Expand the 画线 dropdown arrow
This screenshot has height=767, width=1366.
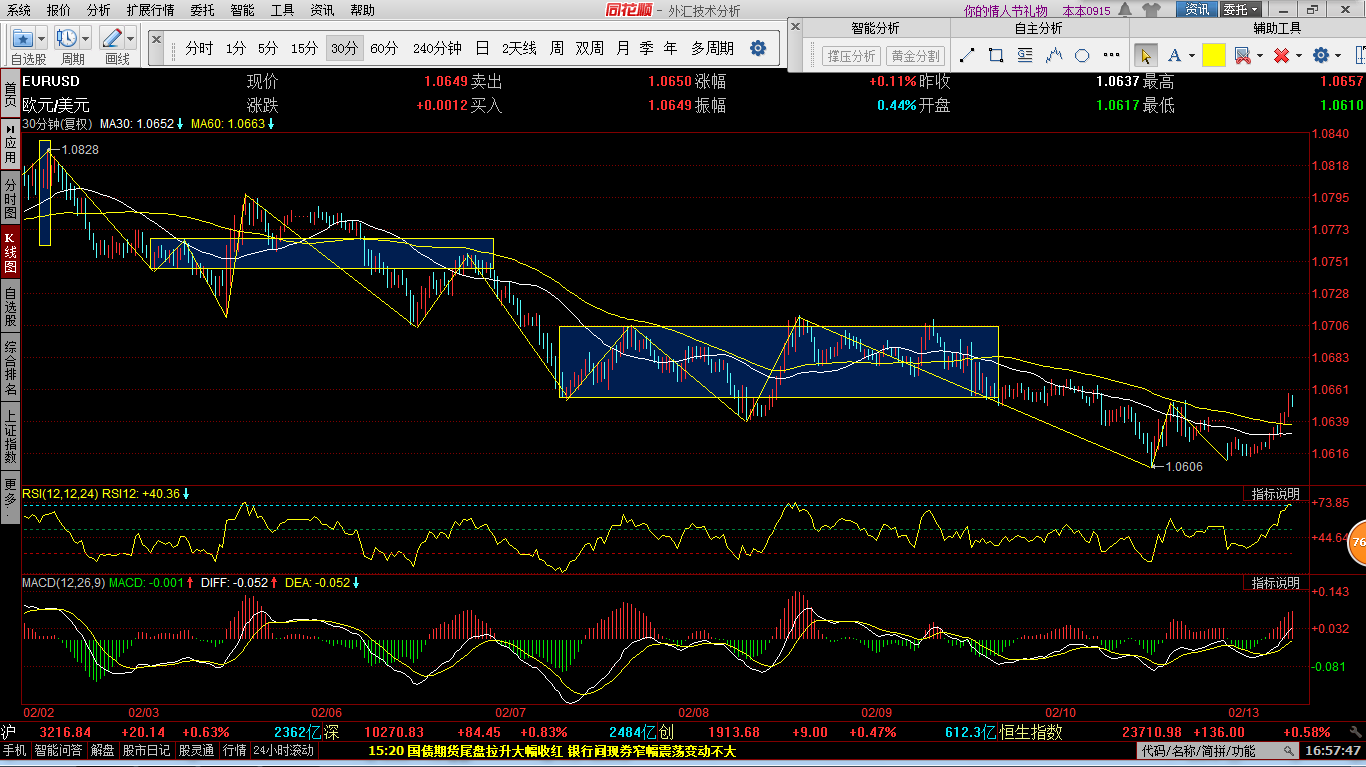coord(131,38)
